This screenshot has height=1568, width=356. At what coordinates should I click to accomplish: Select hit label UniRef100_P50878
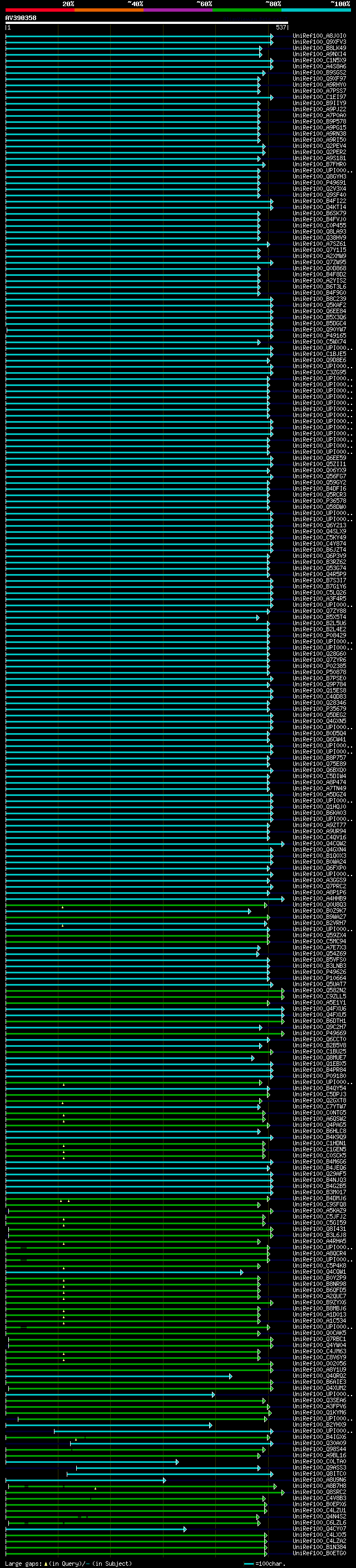(319, 672)
